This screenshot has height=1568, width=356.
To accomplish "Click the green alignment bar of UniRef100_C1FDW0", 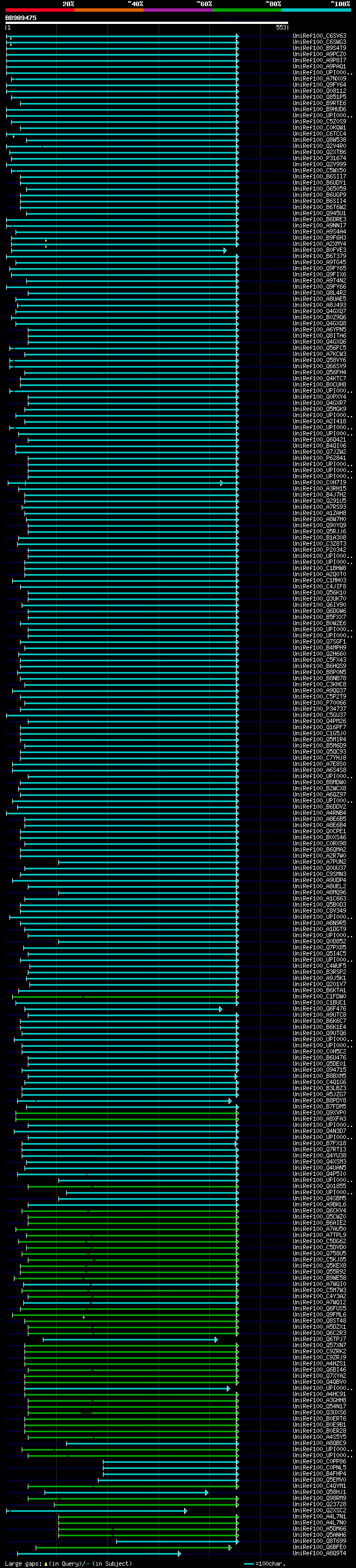I will pos(125,996).
